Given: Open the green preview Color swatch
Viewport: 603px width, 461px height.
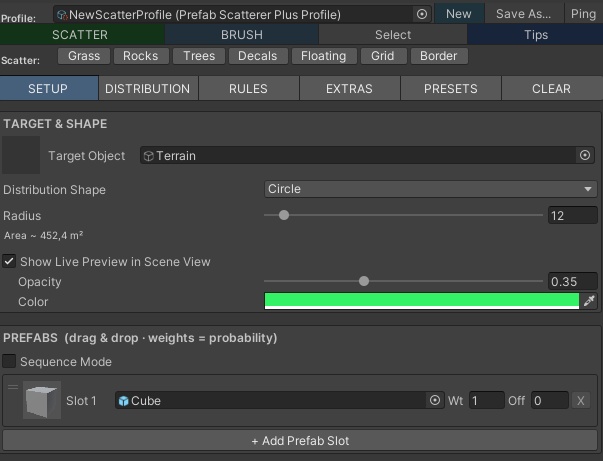Looking at the screenshot, I should pyautogui.click(x=422, y=301).
